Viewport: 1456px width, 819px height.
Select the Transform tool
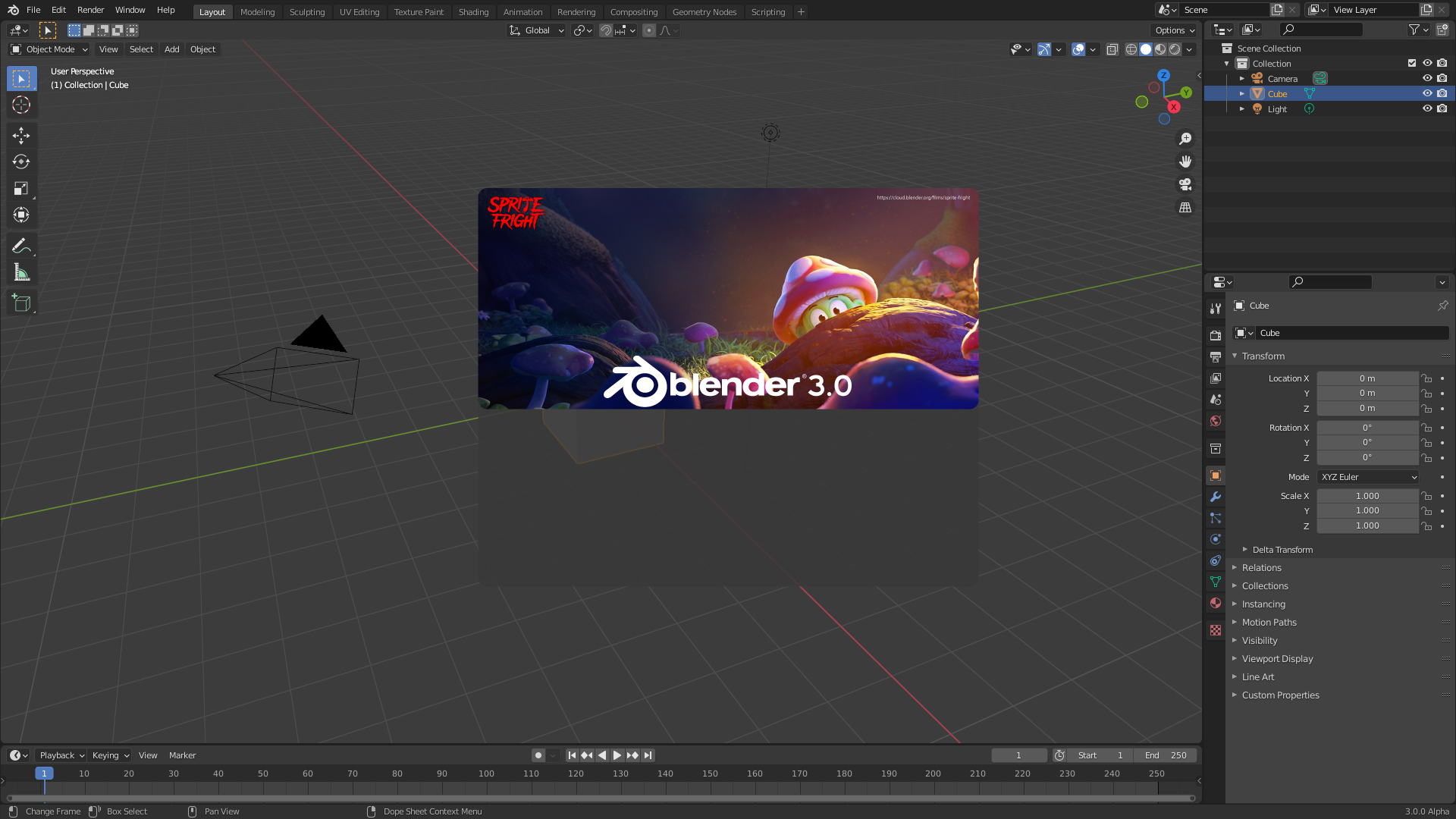pyautogui.click(x=21, y=215)
